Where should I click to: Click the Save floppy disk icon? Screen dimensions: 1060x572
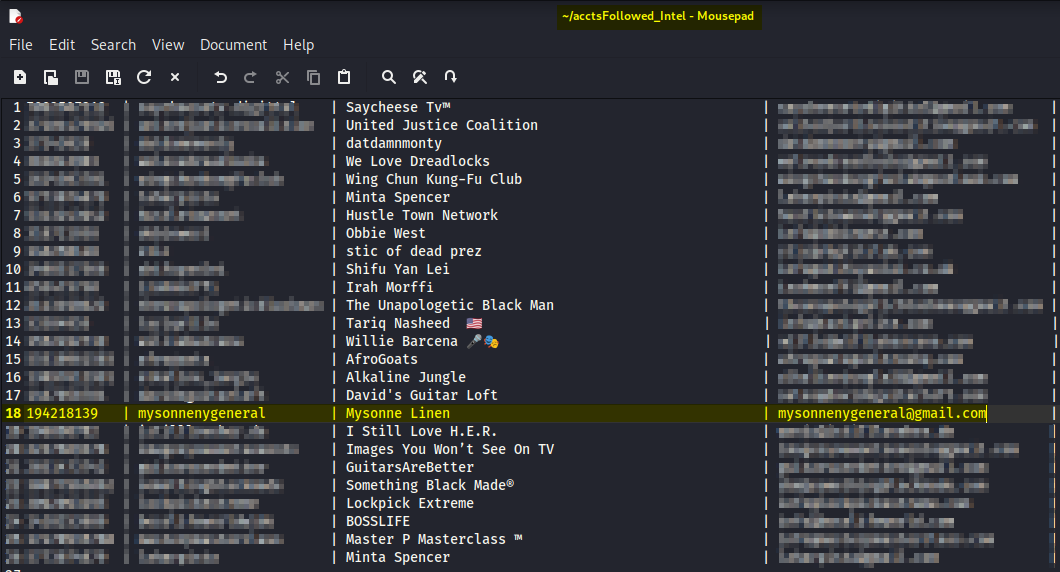point(82,77)
